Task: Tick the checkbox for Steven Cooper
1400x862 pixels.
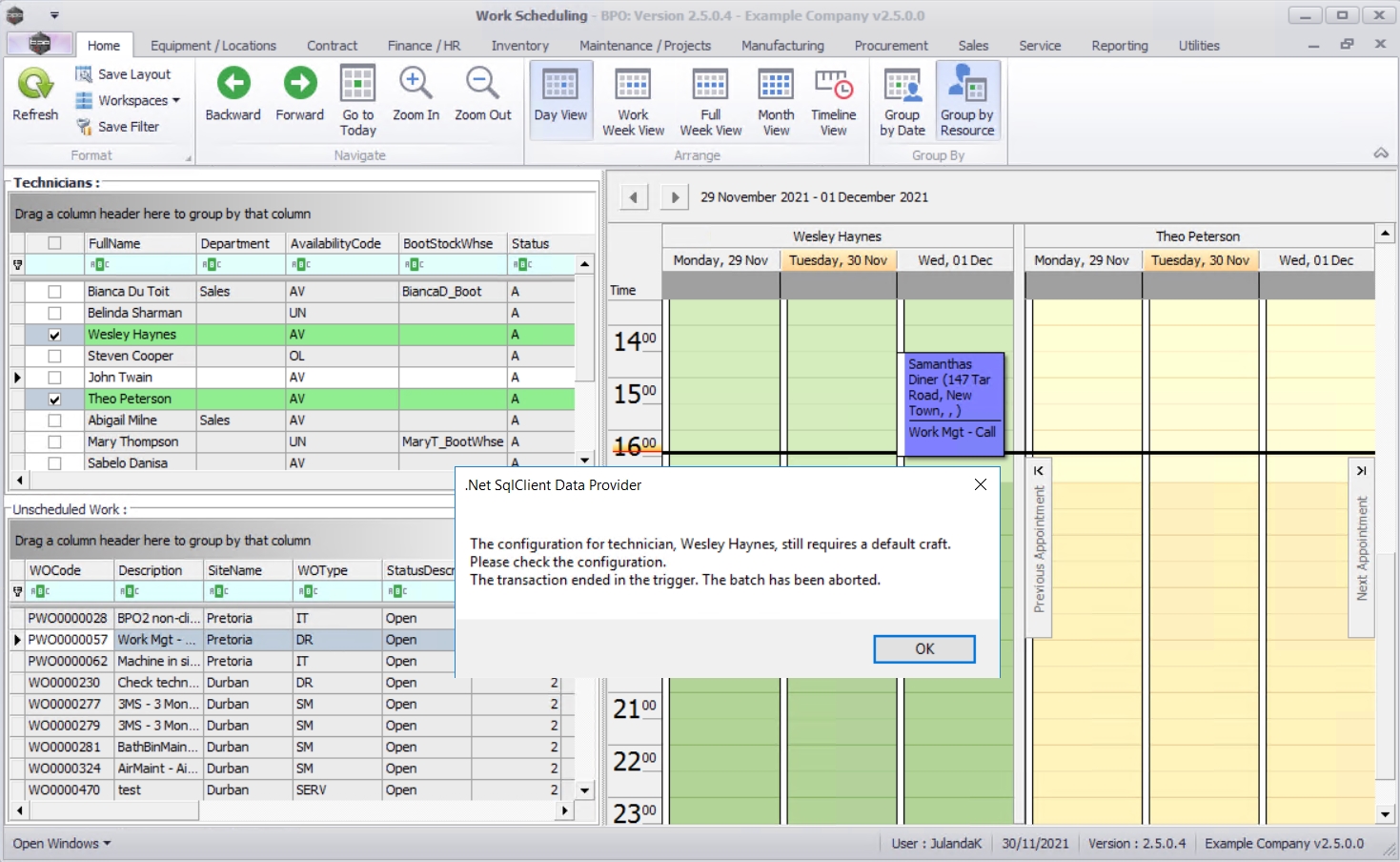Action: point(54,356)
